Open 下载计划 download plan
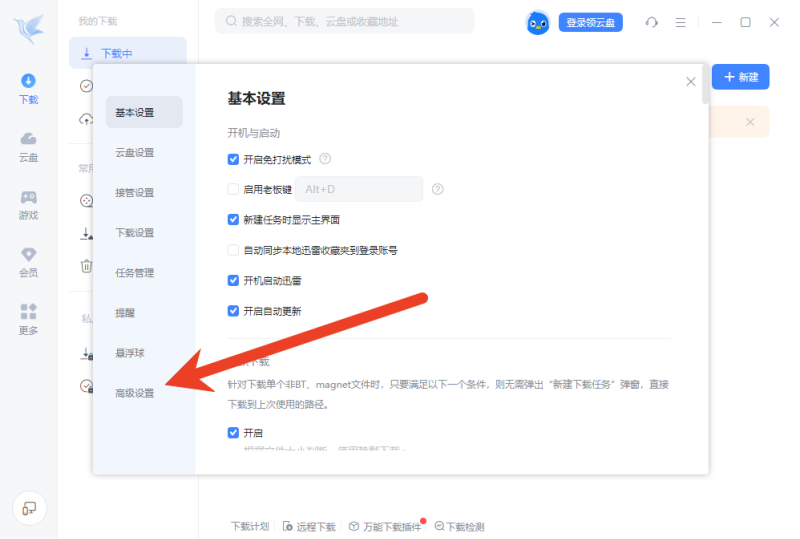The image size is (800, 539). 250,526
